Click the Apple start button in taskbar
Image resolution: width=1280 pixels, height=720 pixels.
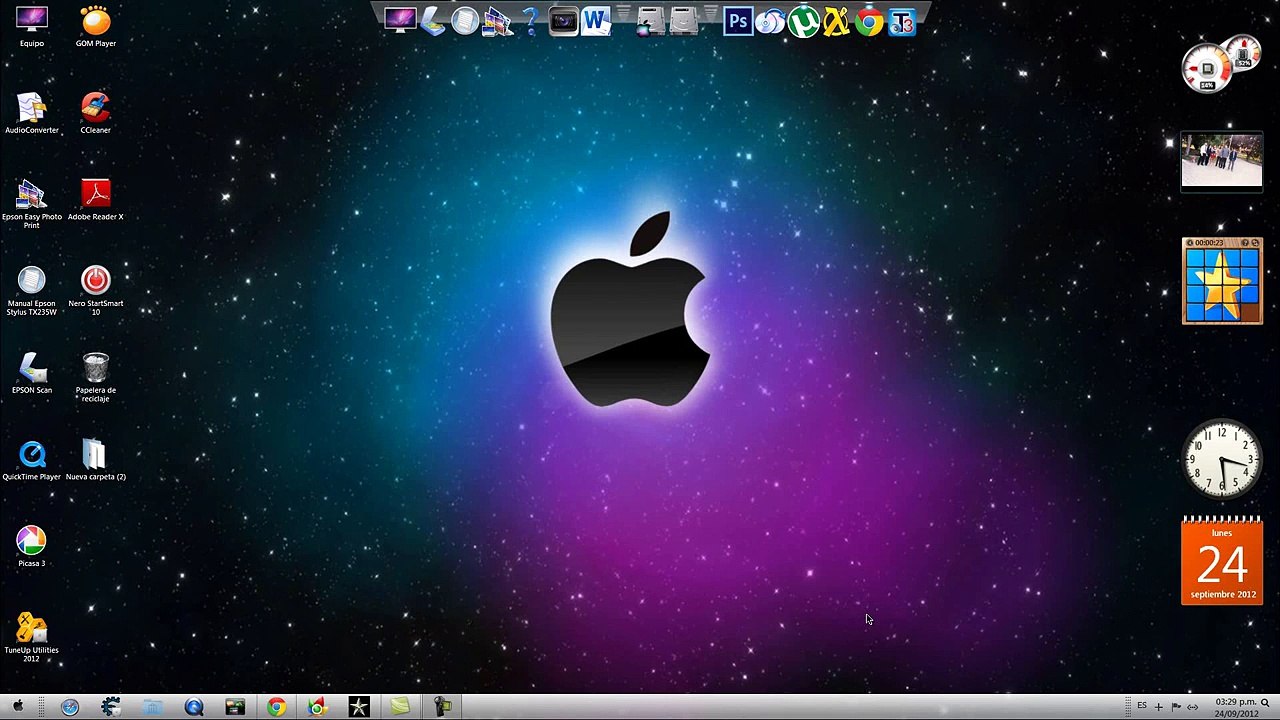[x=18, y=707]
